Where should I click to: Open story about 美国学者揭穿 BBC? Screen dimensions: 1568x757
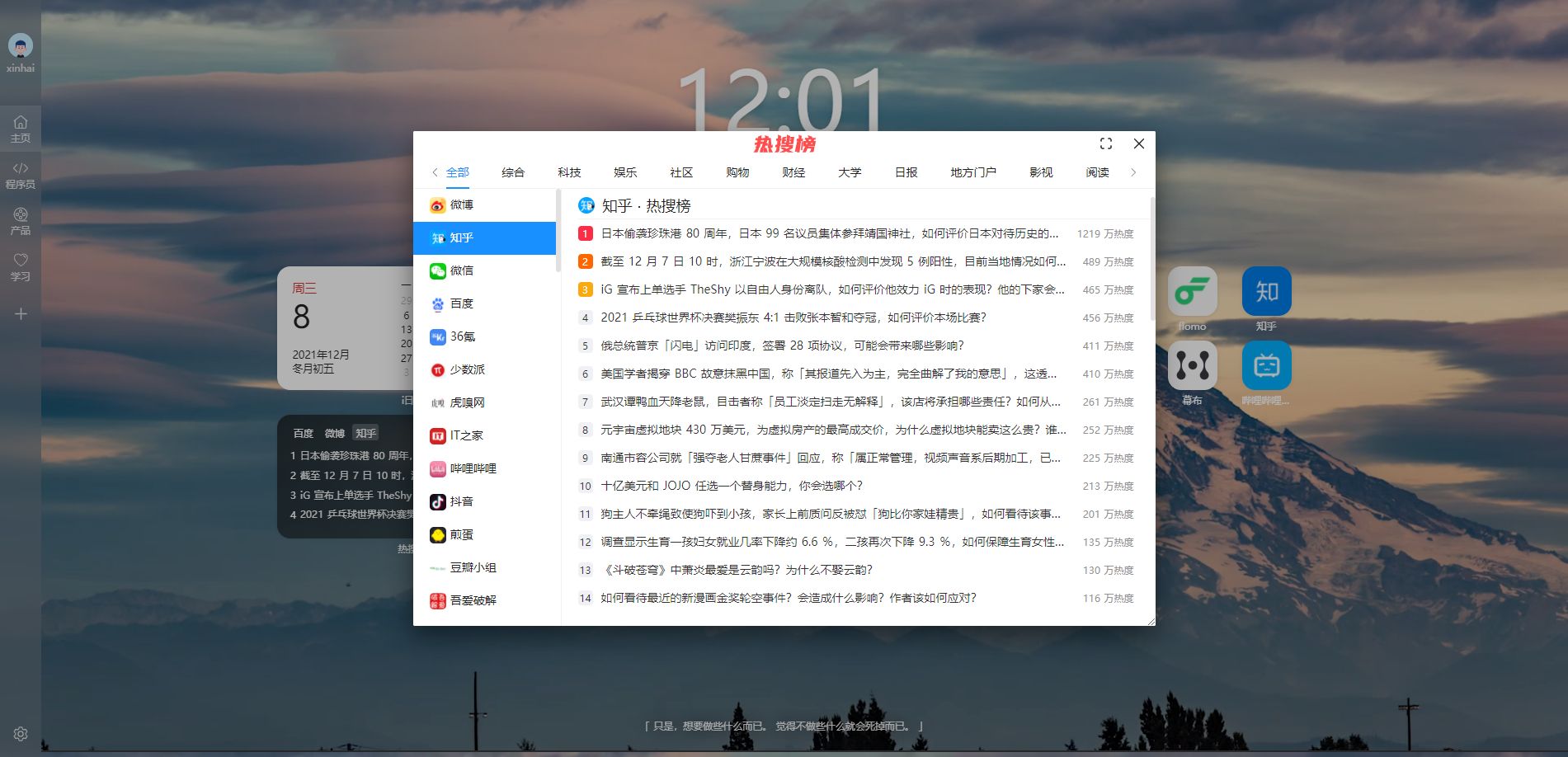828,374
